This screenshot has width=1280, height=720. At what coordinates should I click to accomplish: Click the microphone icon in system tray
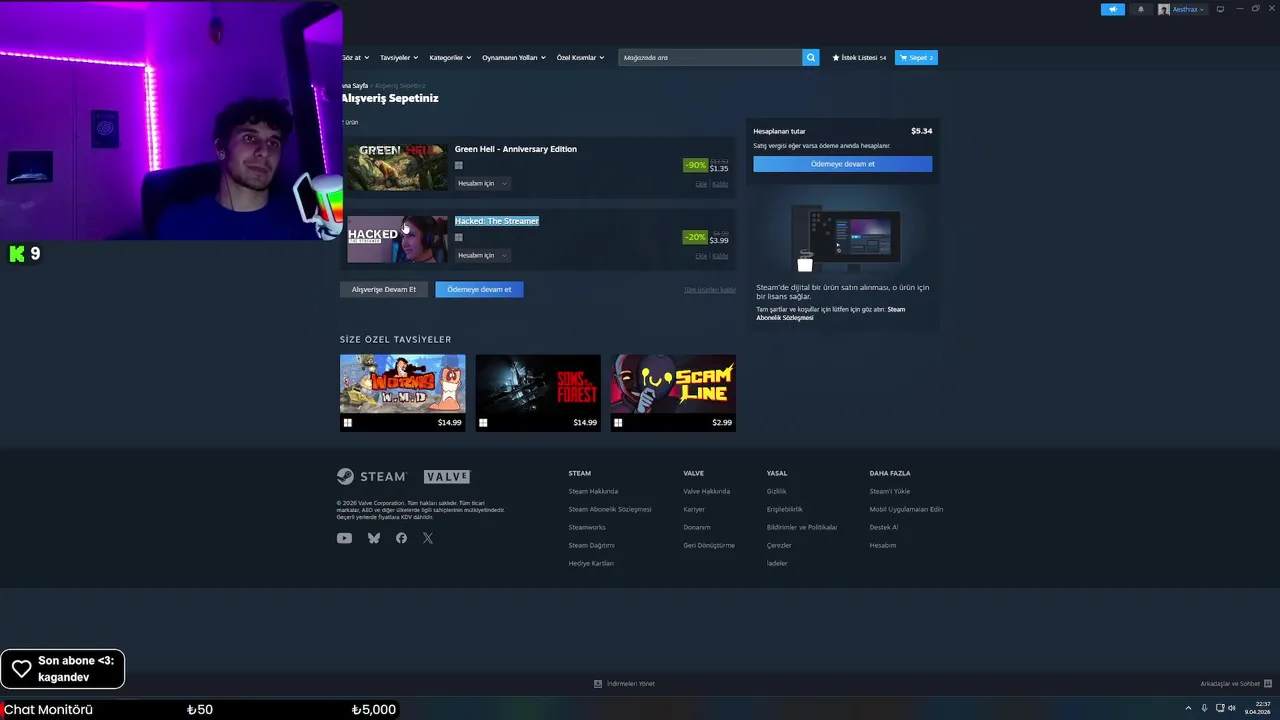coord(1204,709)
